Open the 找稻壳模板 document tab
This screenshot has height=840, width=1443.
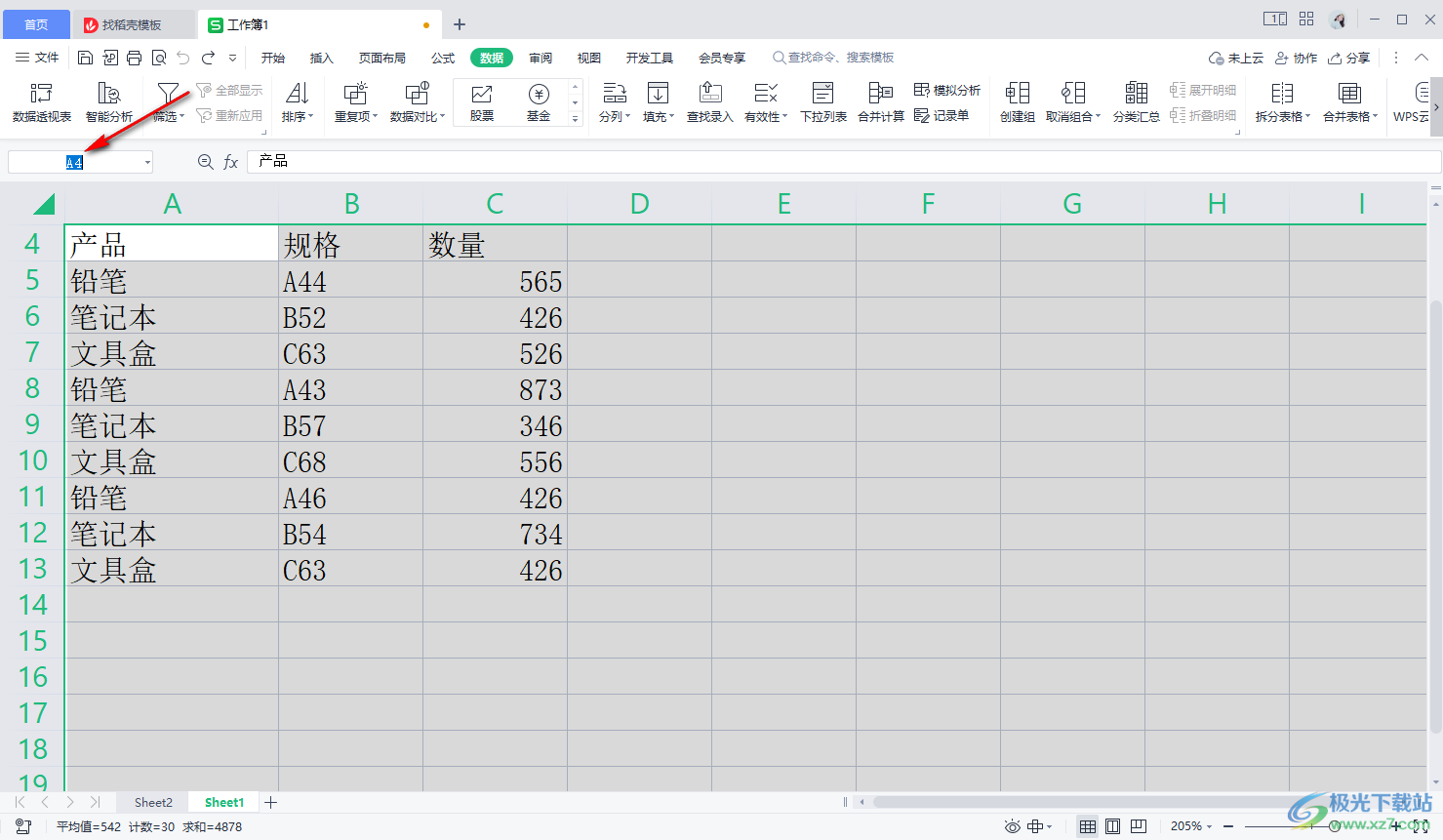(133, 24)
